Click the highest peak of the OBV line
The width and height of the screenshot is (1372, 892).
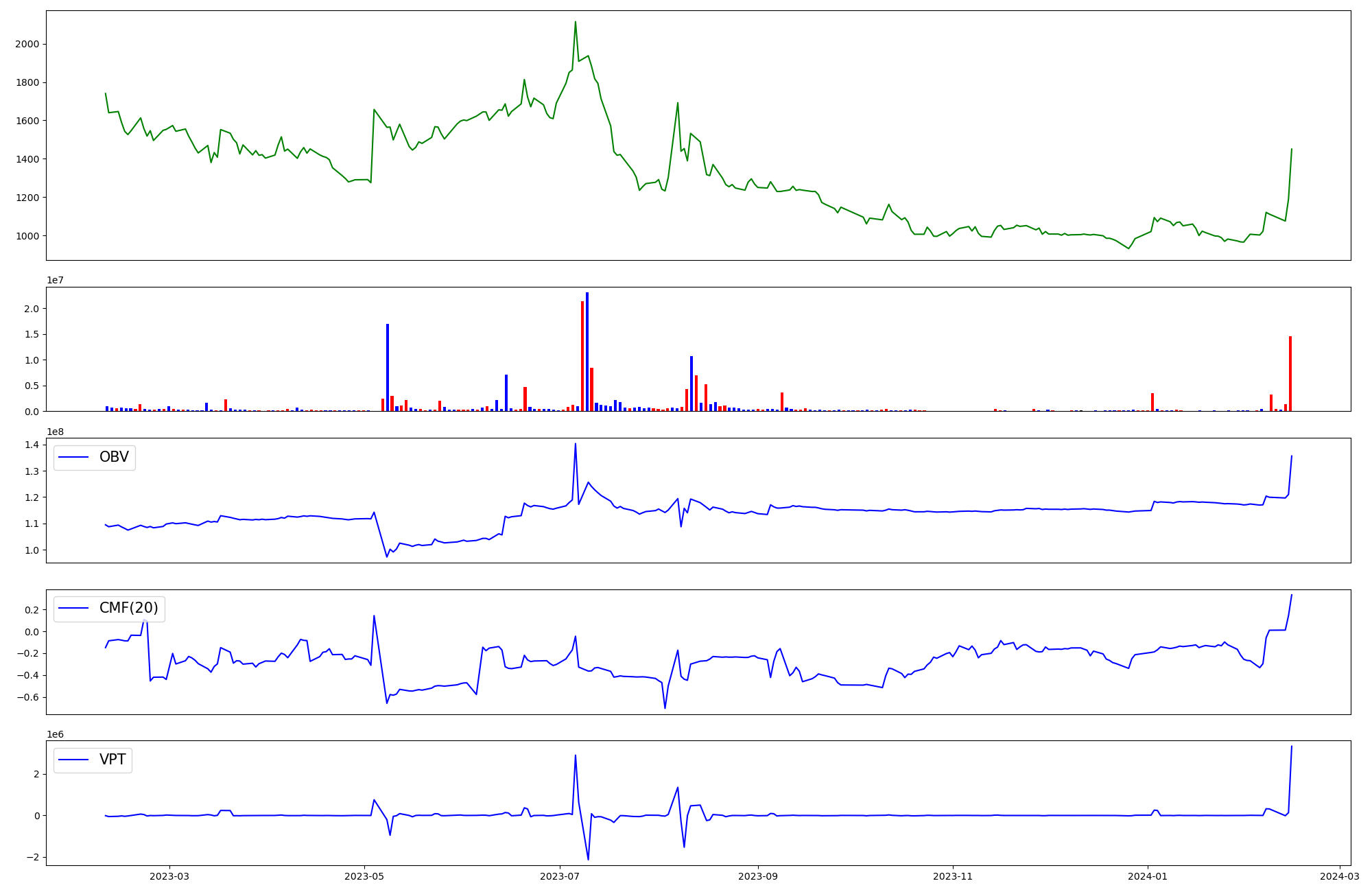[x=575, y=444]
